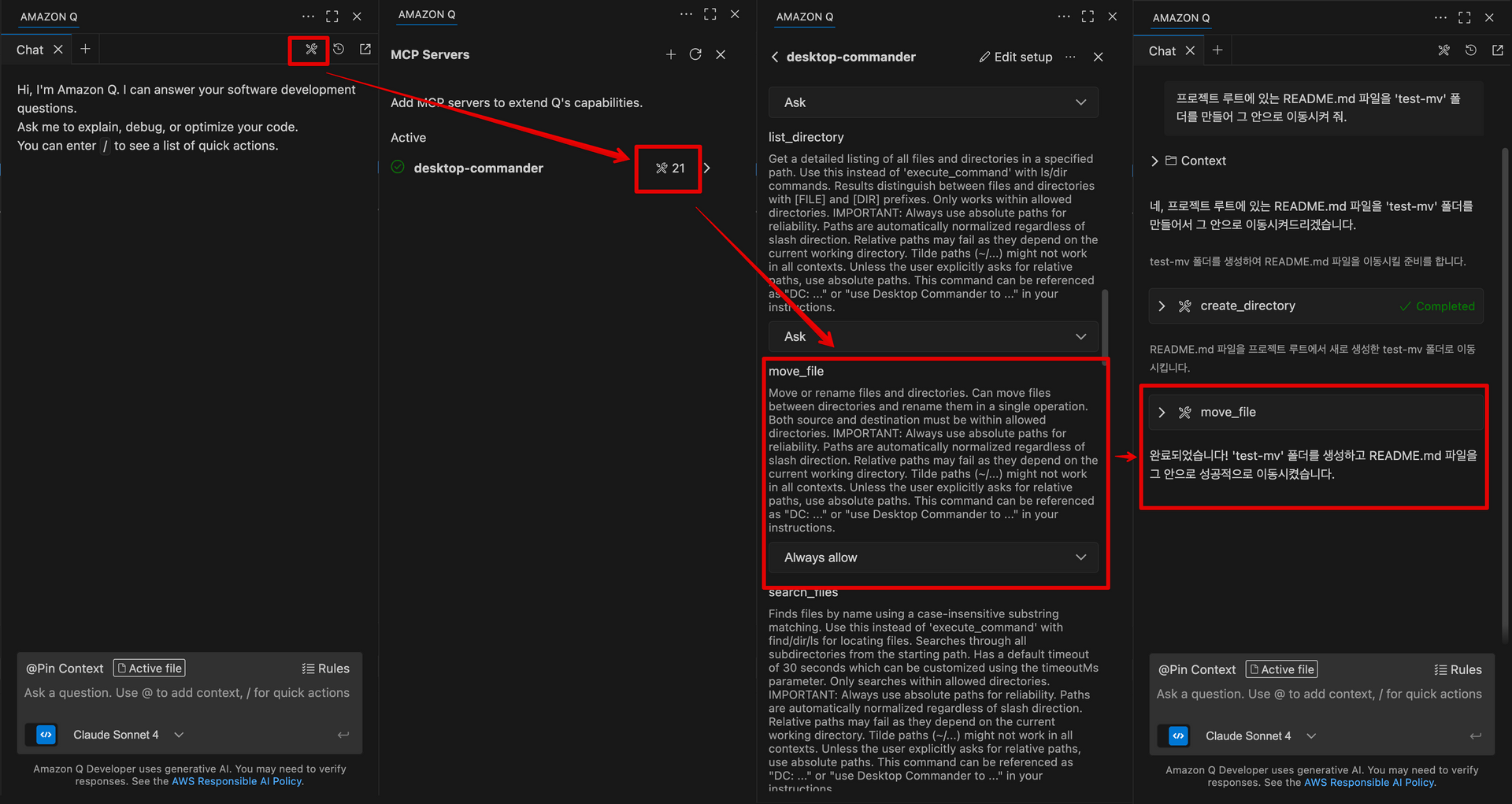The image size is (1512, 804).
Task: Refresh the MCP Servers list
Action: 695,54
